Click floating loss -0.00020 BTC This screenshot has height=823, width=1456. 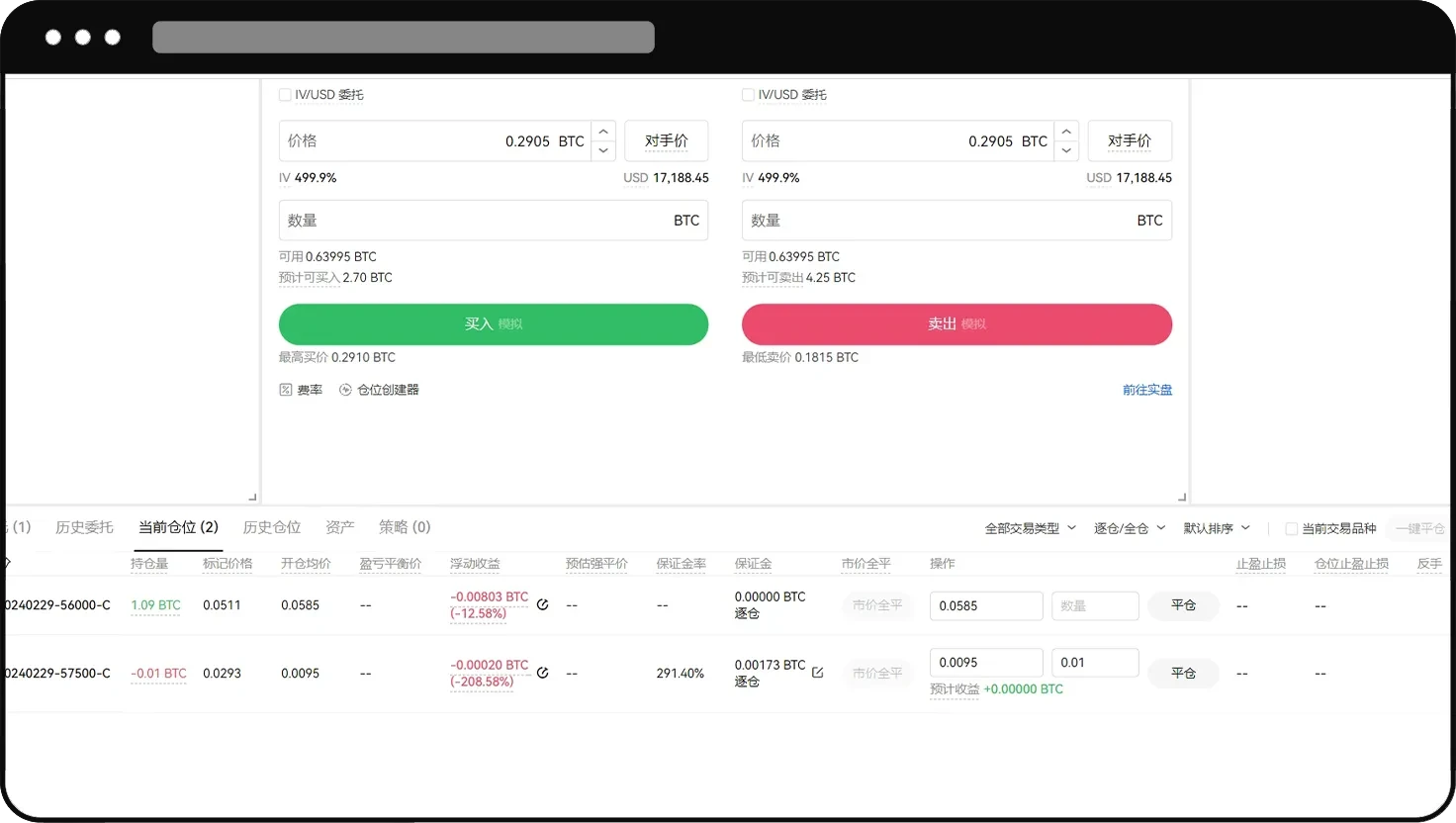[490, 666]
